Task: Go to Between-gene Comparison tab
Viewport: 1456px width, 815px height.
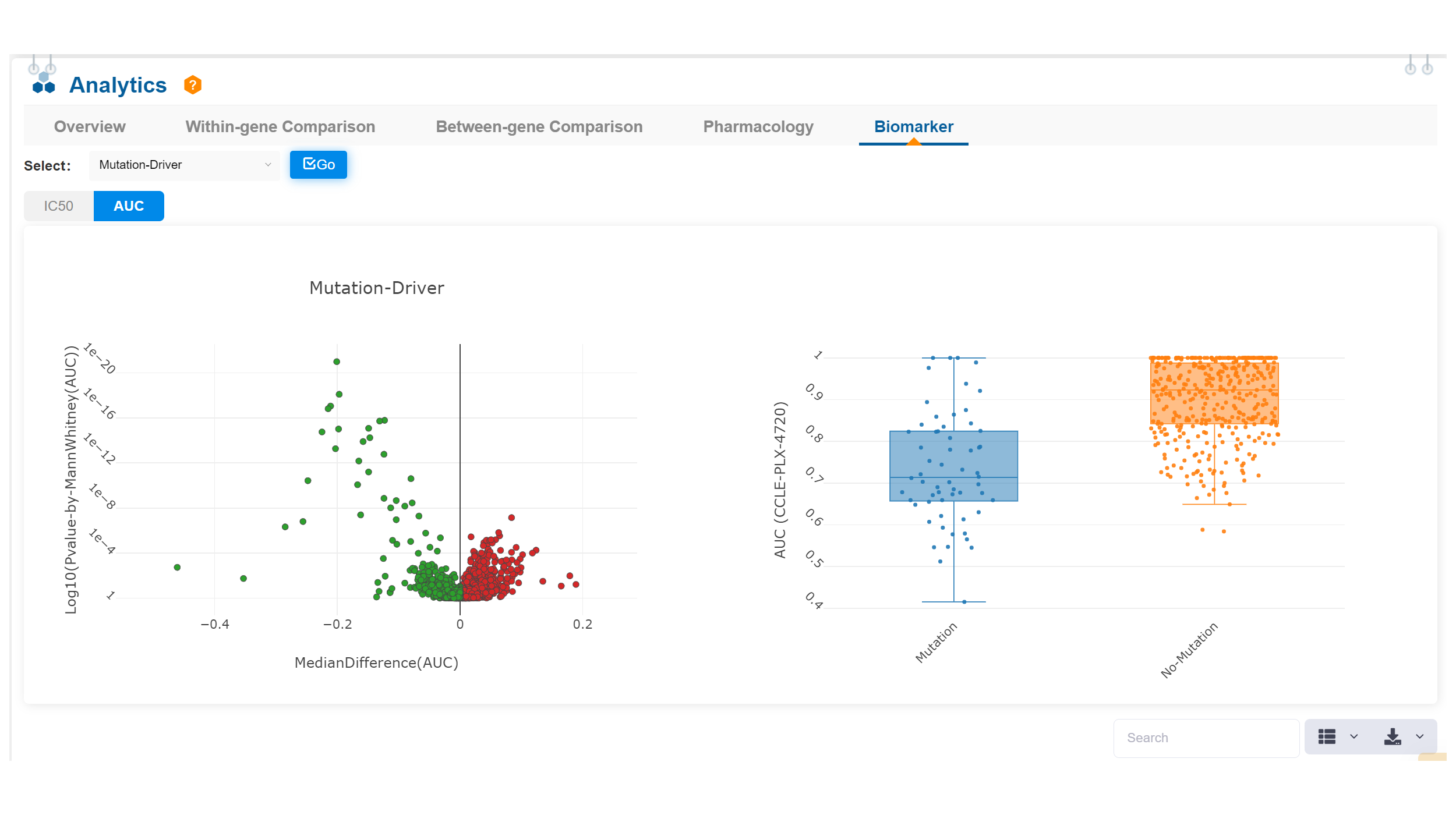Action: coord(539,126)
